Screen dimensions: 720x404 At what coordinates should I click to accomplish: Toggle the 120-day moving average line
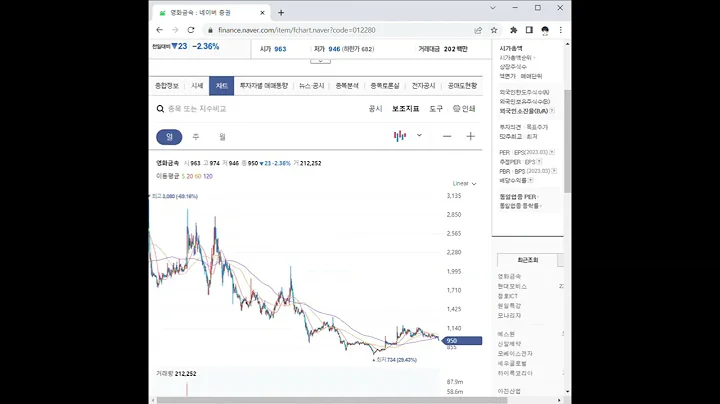[208, 176]
